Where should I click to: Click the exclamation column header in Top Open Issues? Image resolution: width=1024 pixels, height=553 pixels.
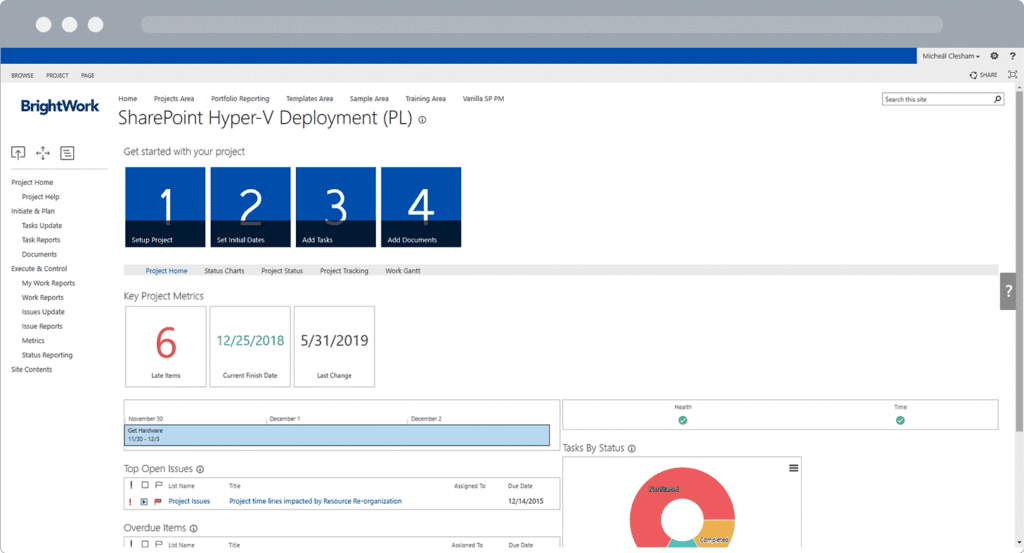click(131, 485)
